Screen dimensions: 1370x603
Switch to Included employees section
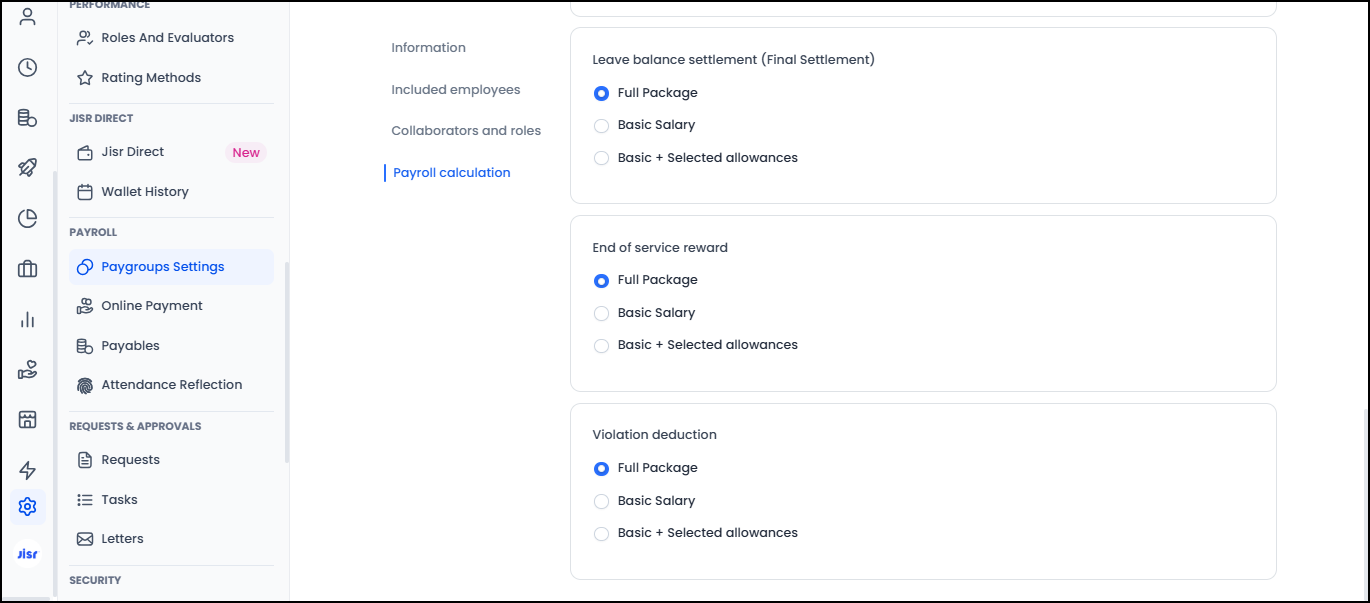(x=455, y=90)
